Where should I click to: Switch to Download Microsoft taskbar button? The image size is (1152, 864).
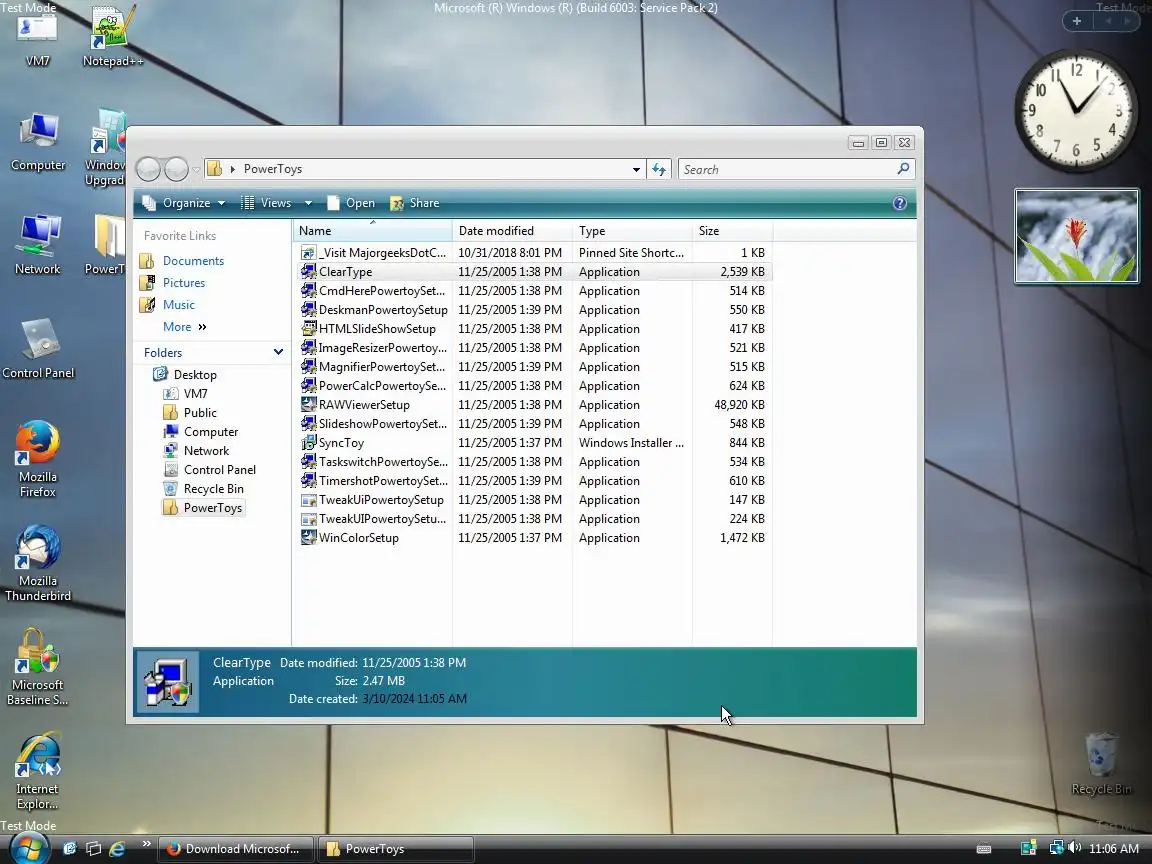pos(235,849)
